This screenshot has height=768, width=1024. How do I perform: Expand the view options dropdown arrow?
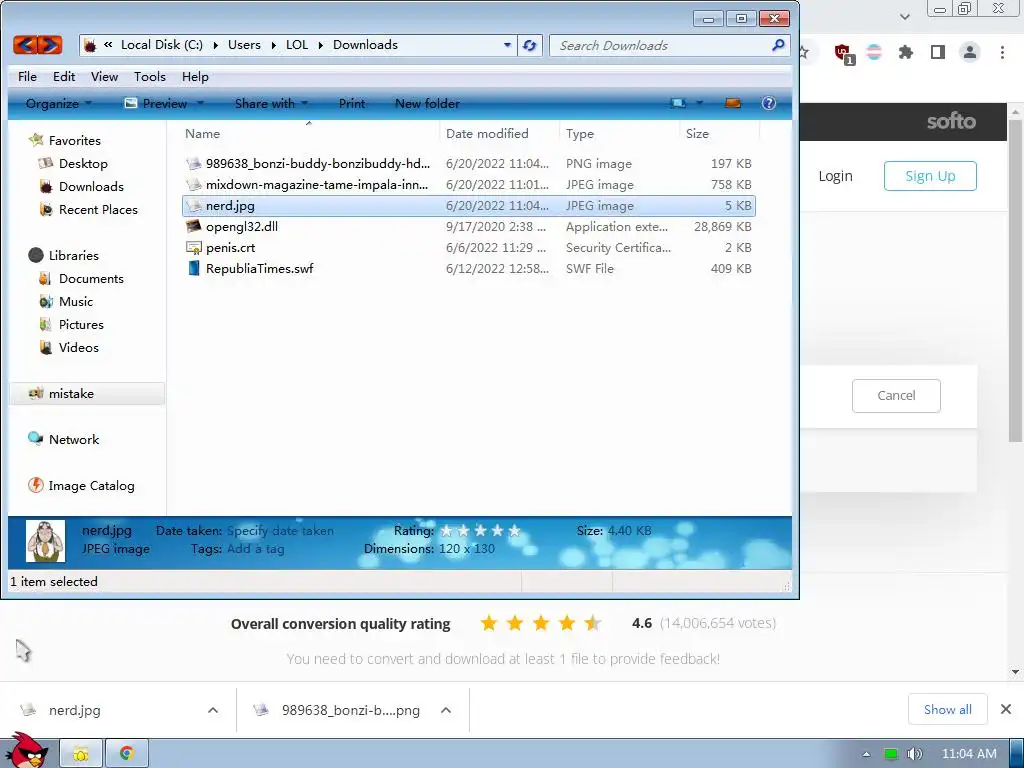[699, 103]
